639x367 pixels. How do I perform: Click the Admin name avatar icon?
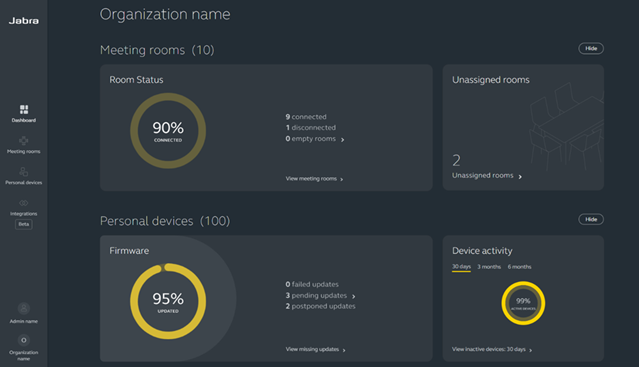pyautogui.click(x=24, y=308)
